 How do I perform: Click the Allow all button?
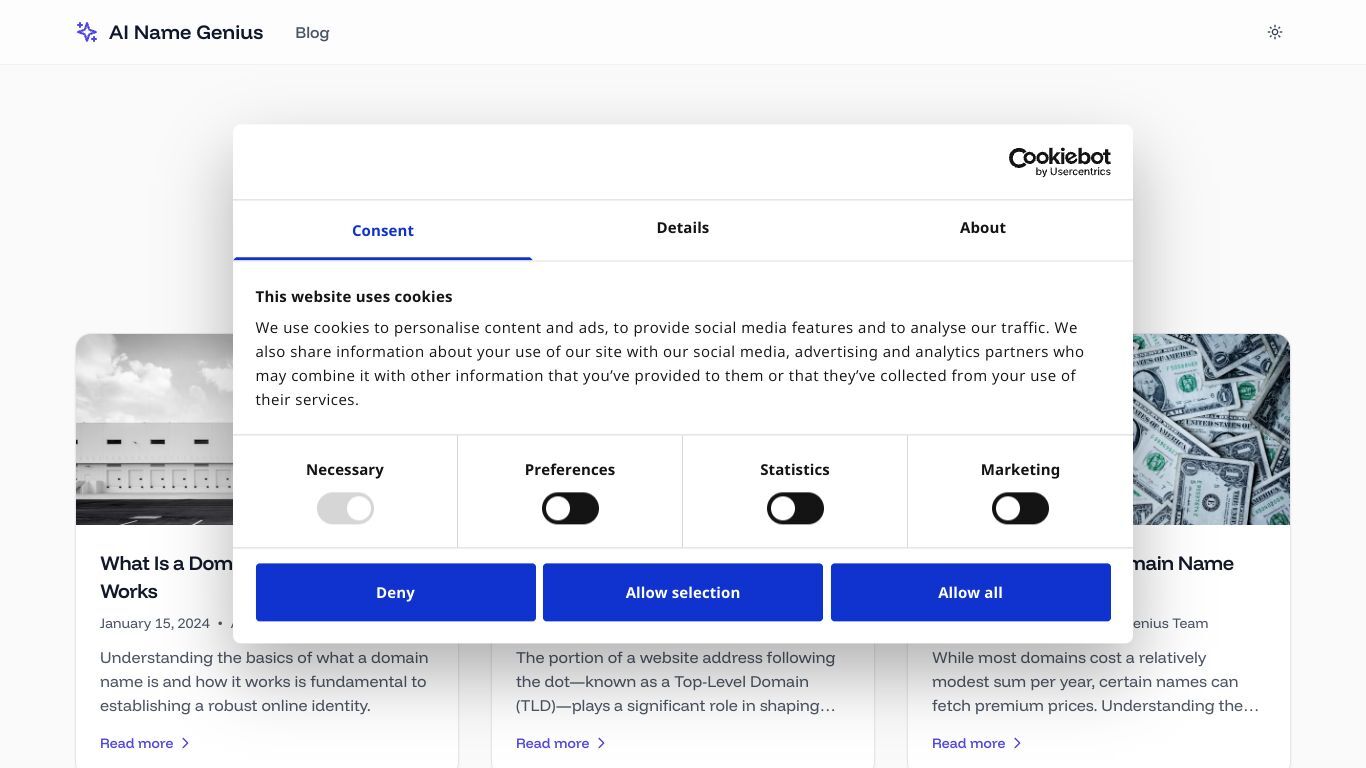coord(970,592)
